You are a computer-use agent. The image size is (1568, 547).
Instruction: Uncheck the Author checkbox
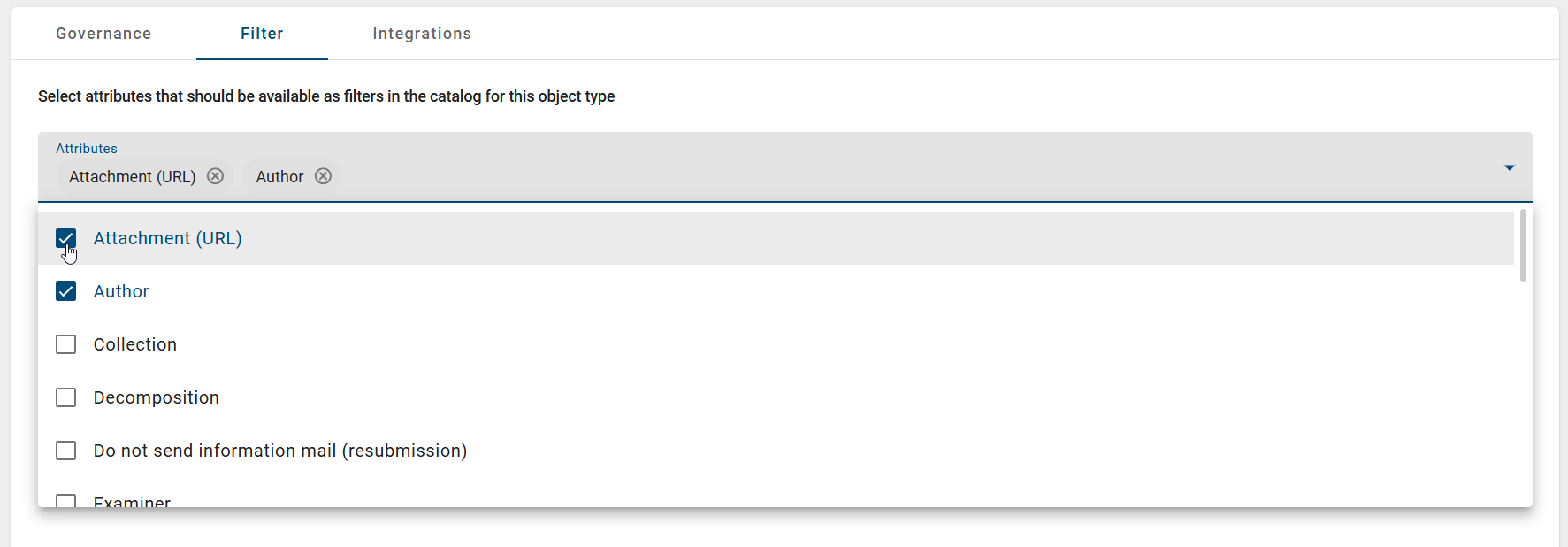tap(65, 290)
